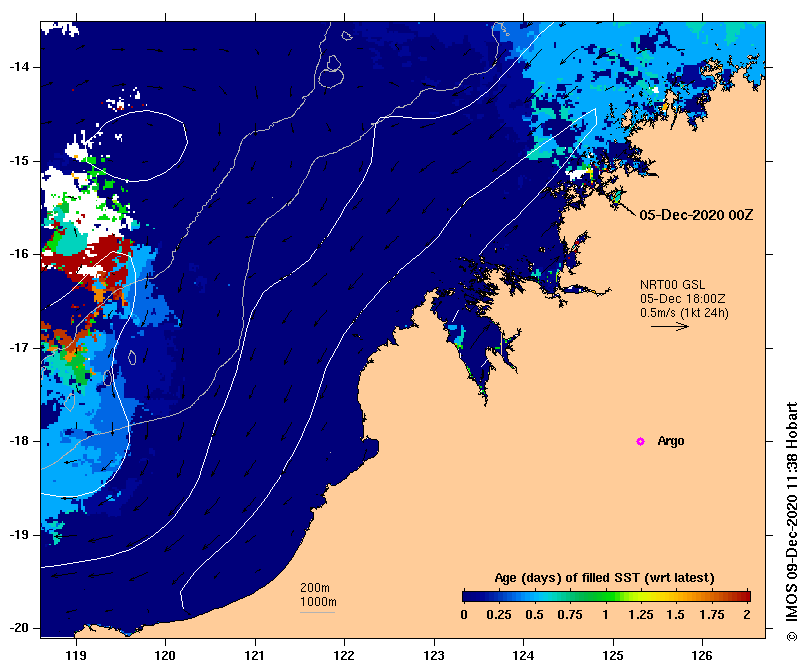
Task: Click the grey 1000m legend line sample
Action: [x=317, y=613]
